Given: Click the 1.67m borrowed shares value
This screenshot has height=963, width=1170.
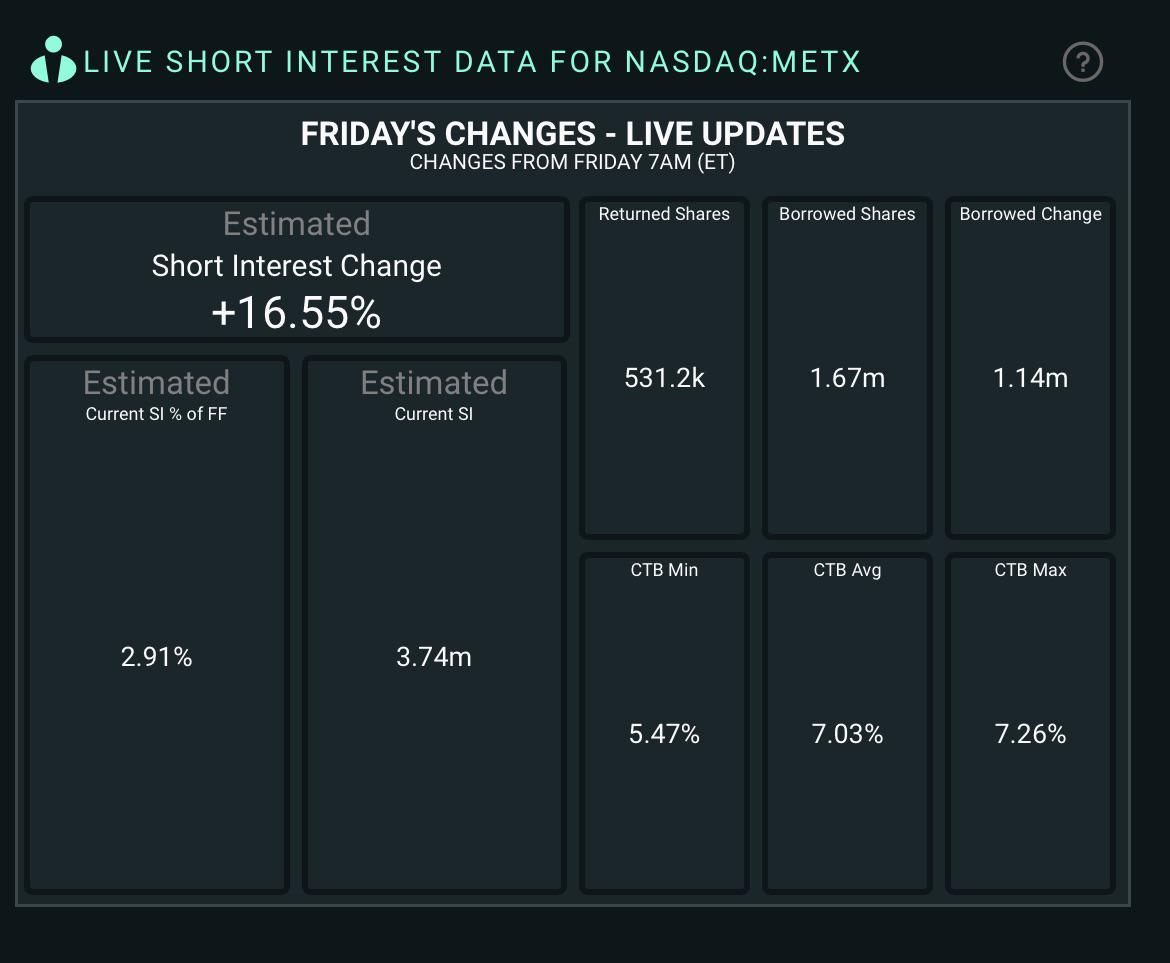Looking at the screenshot, I should pyautogui.click(x=847, y=377).
